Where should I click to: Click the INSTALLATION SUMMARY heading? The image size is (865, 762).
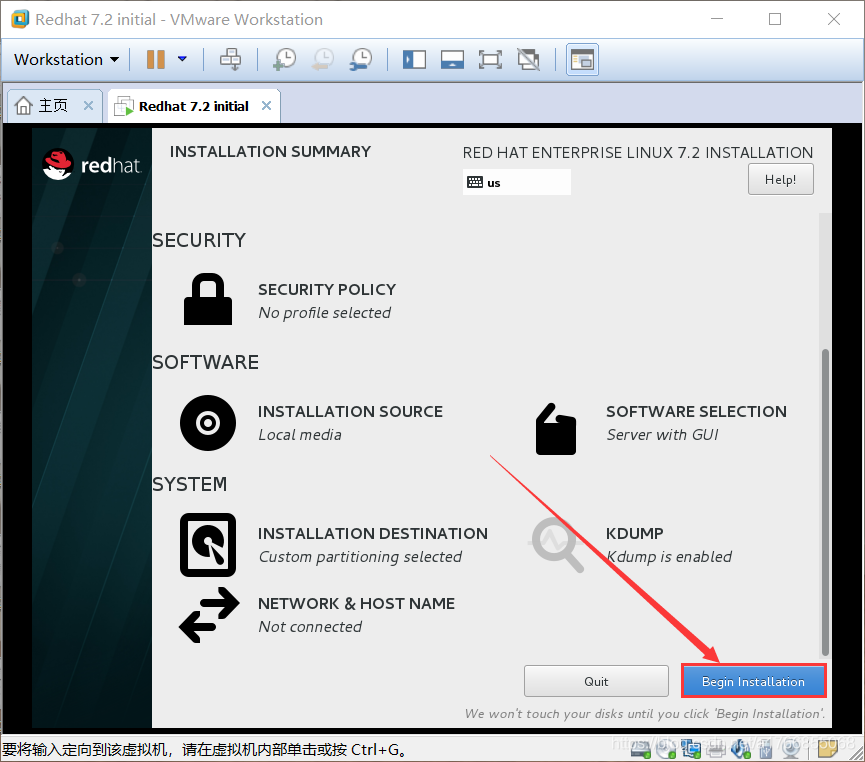point(270,152)
